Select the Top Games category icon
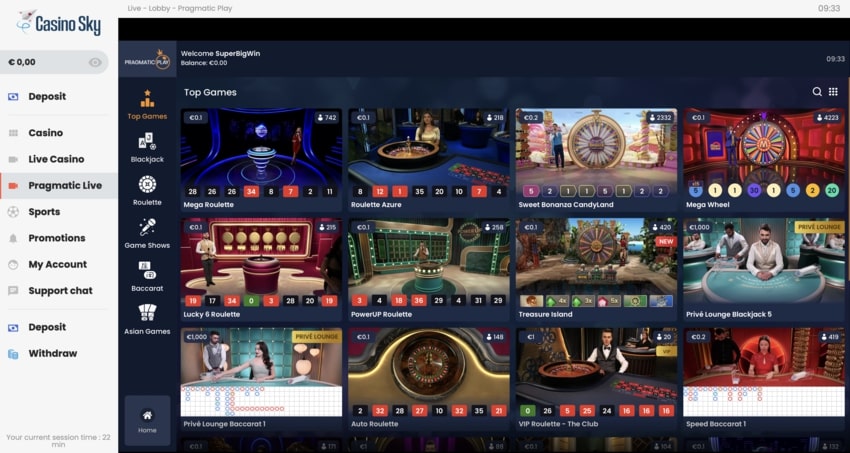This screenshot has height=453, width=850. click(x=147, y=98)
